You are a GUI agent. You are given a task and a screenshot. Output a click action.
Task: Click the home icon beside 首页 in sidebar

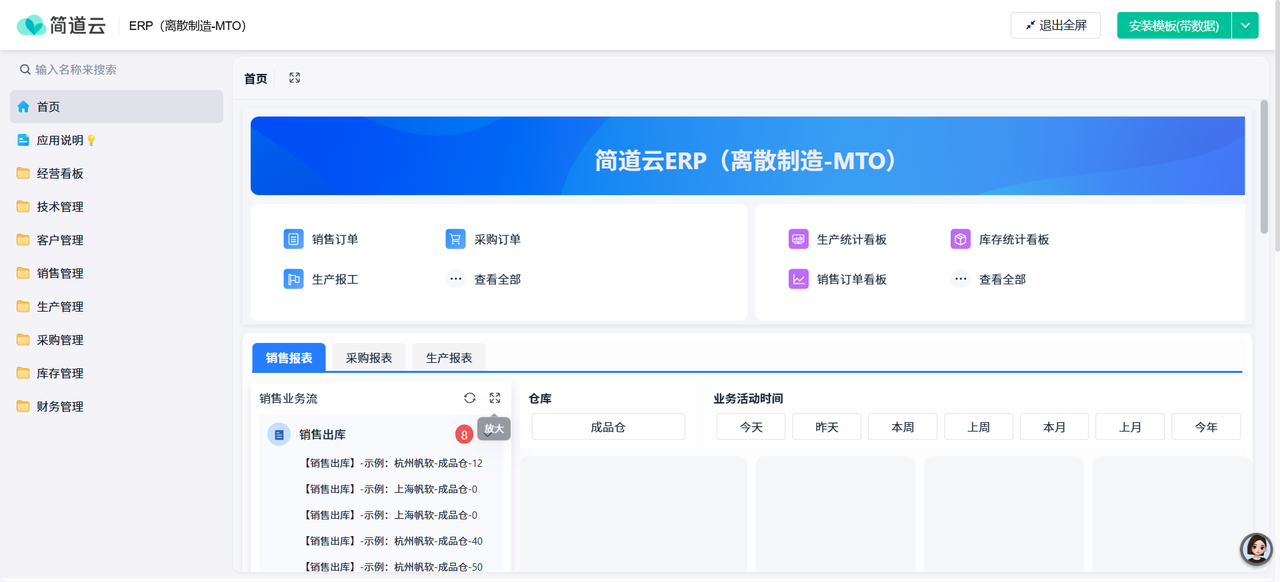(23, 107)
